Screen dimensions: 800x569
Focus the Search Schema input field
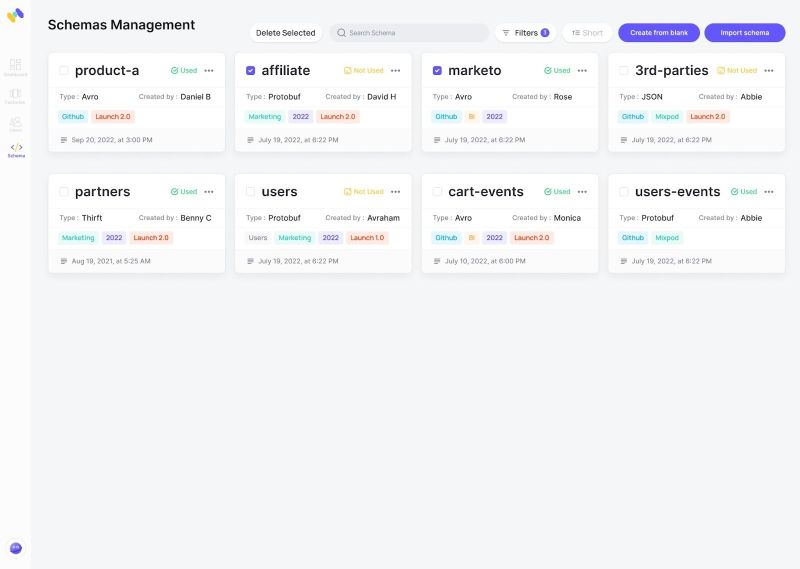click(x=409, y=33)
